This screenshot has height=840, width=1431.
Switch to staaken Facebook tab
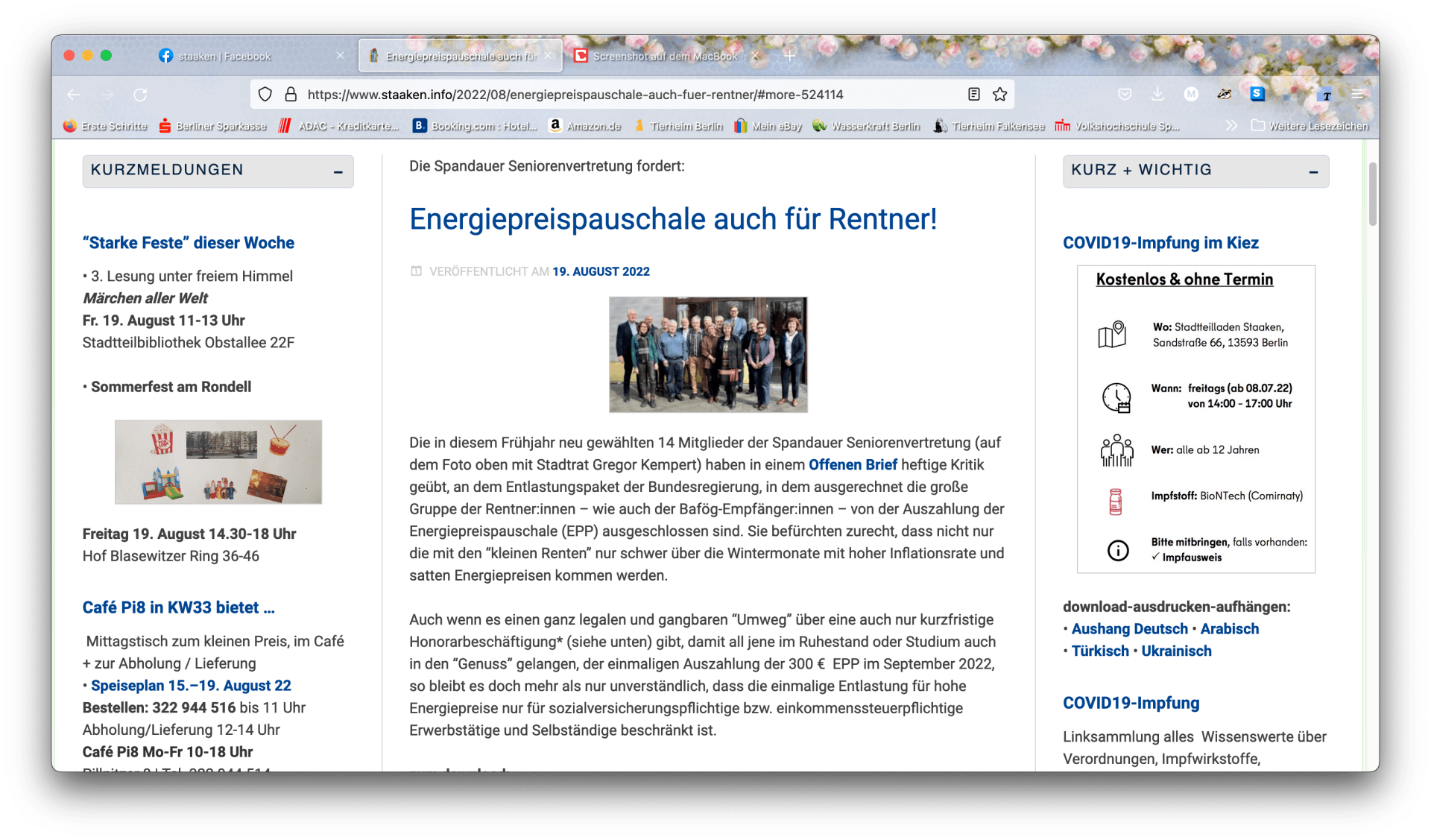point(224,57)
